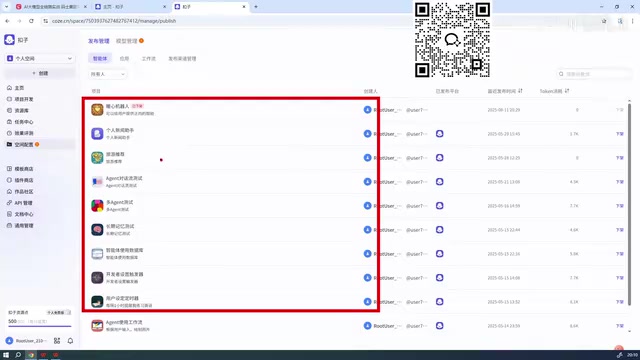
Task: Open the 智能体使用数据库 agent name
Action: pyautogui.click(x=124, y=250)
